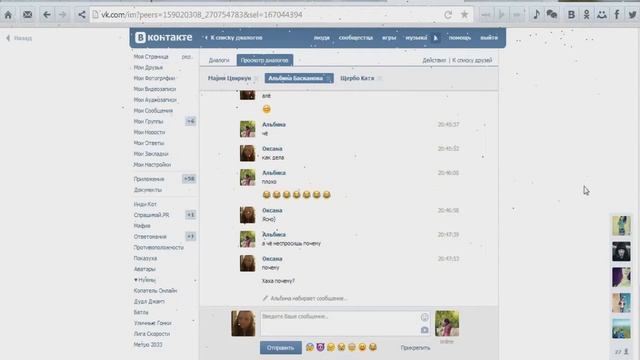The width and height of the screenshot is (640, 360).
Task: Open the Цвиркун dialog tab
Action: click(229, 78)
